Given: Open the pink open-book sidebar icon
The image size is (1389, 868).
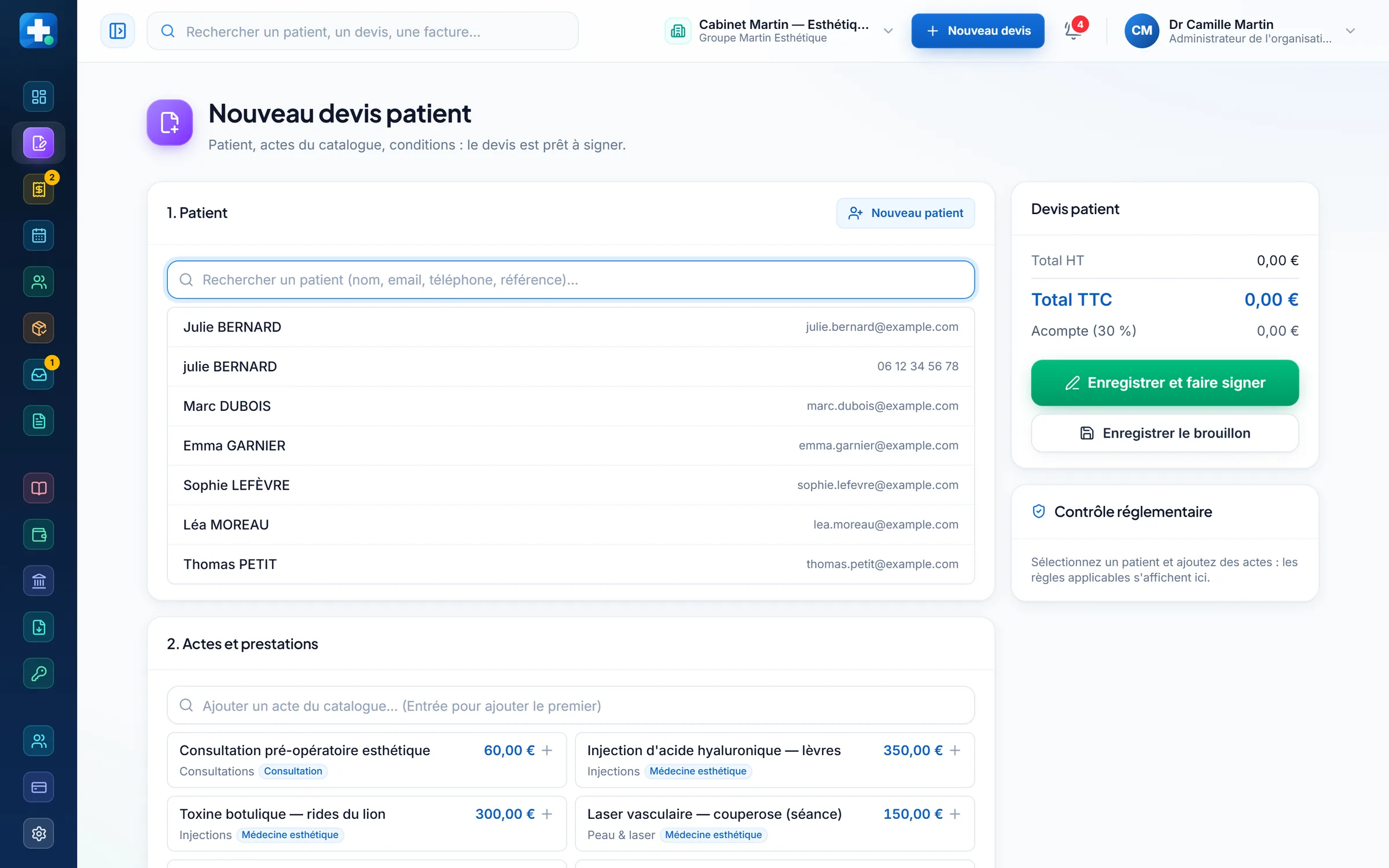Looking at the screenshot, I should point(39,488).
